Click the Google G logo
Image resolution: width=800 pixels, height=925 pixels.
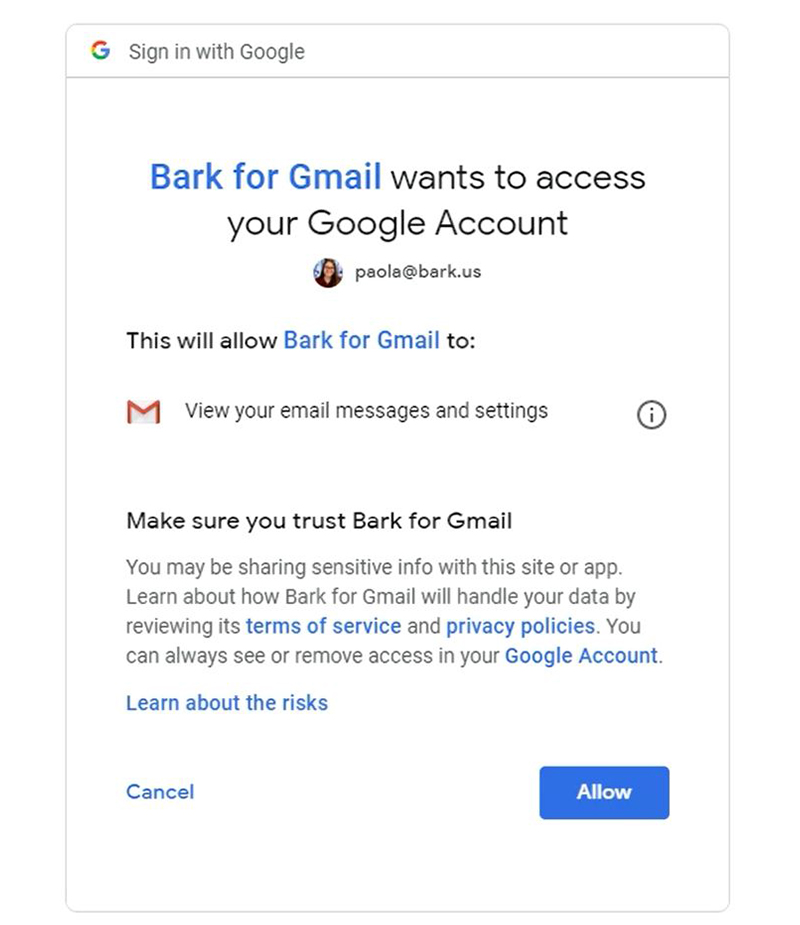click(101, 50)
